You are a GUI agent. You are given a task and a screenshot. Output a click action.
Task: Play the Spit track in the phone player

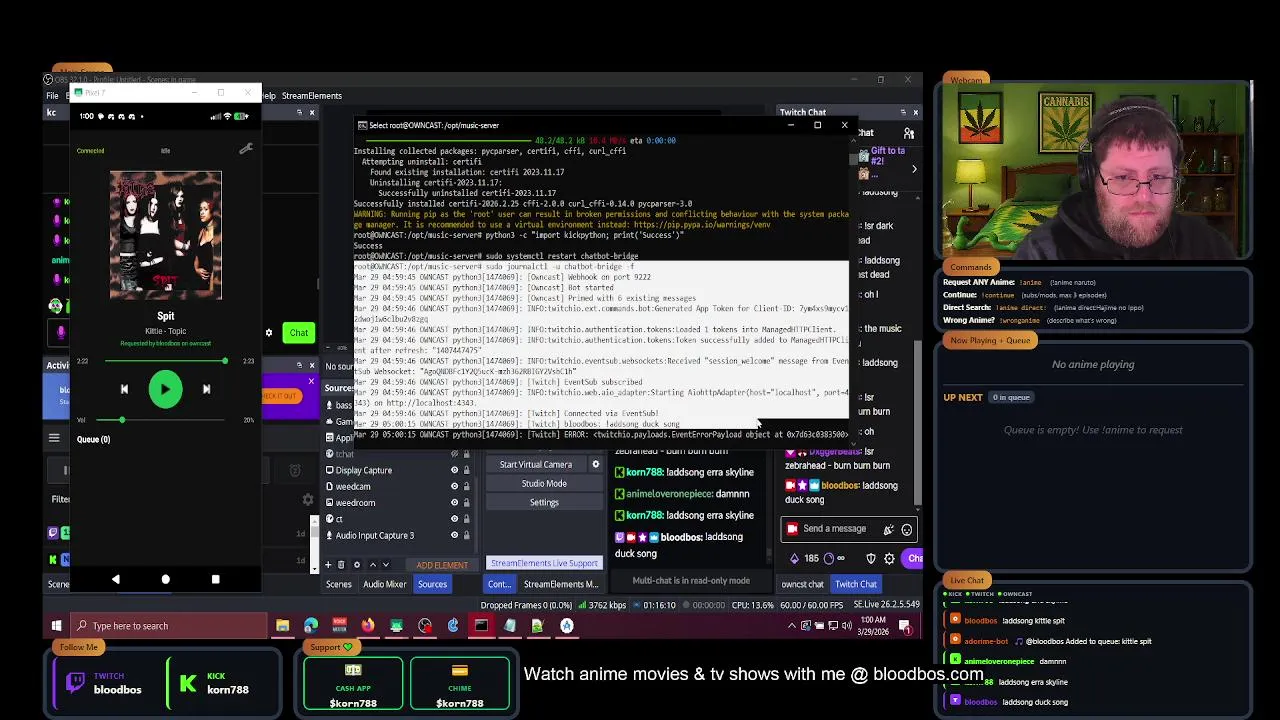click(165, 389)
